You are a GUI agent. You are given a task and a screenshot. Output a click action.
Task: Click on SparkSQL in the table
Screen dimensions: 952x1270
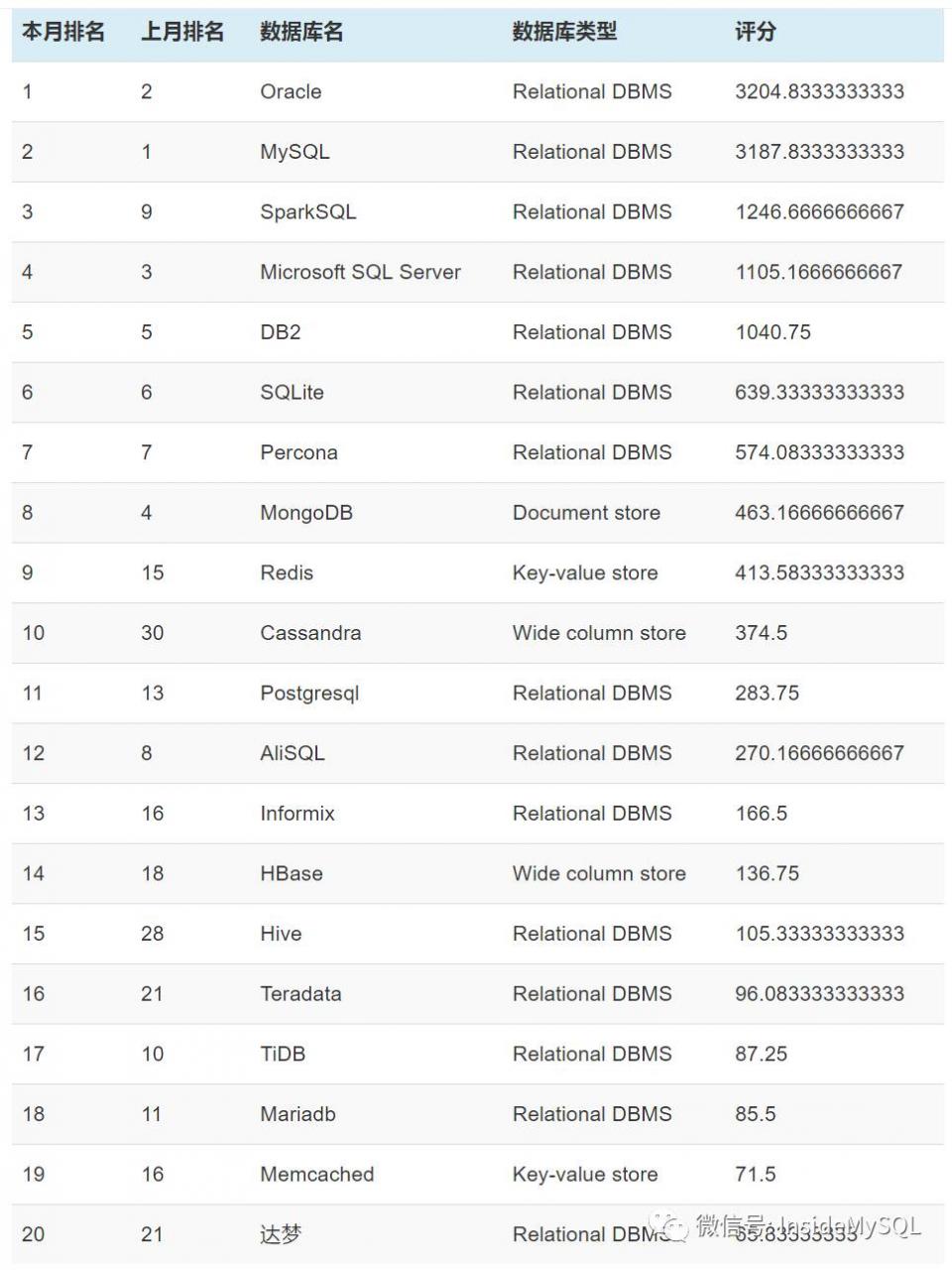[x=307, y=212]
